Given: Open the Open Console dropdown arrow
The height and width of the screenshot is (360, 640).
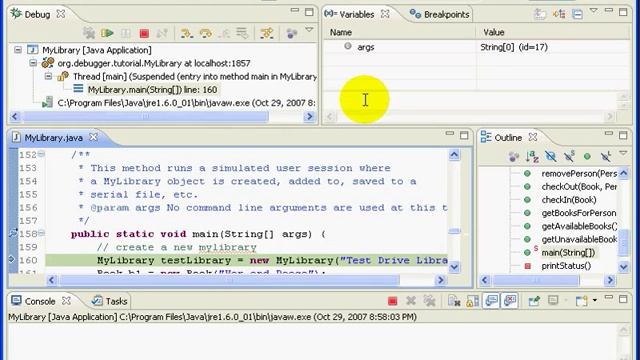Looking at the screenshot, I should click(x=595, y=301).
